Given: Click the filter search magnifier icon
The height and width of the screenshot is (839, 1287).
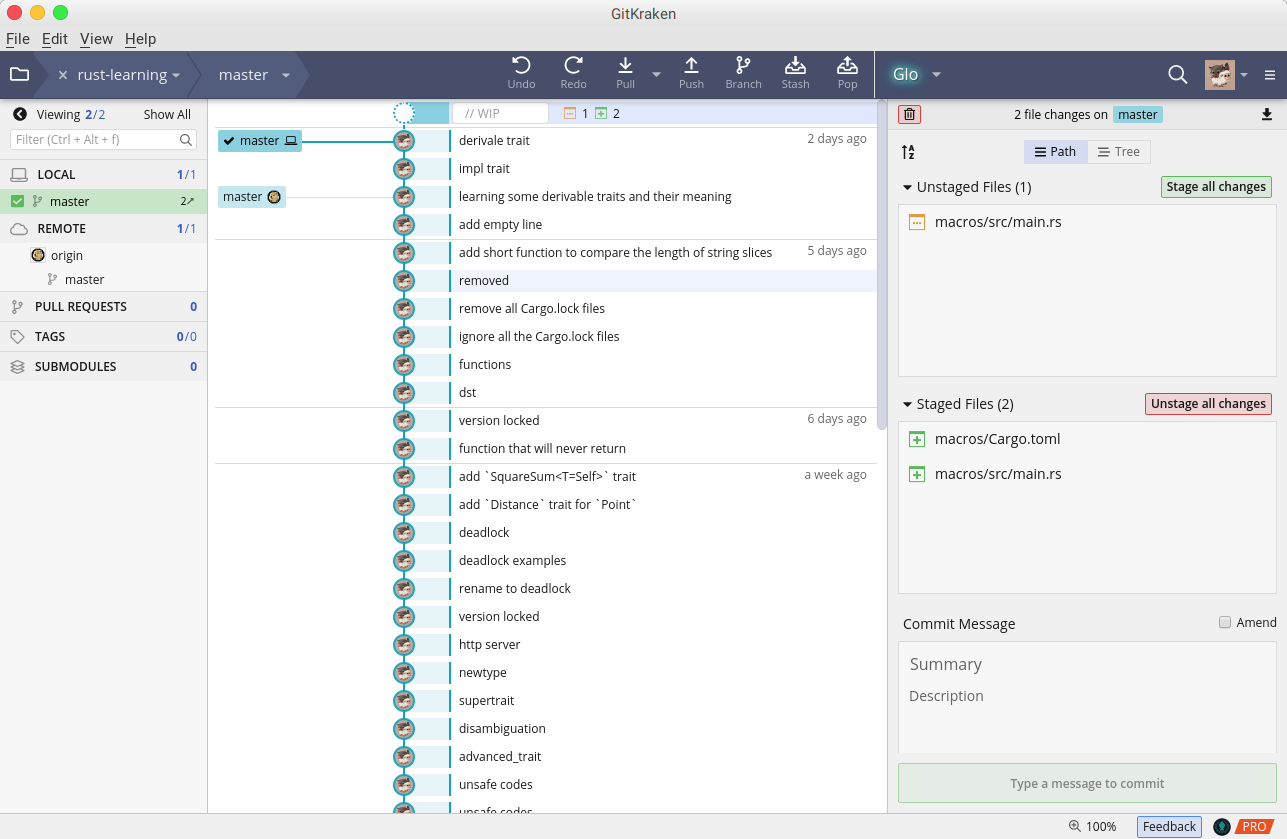Looking at the screenshot, I should [x=186, y=140].
